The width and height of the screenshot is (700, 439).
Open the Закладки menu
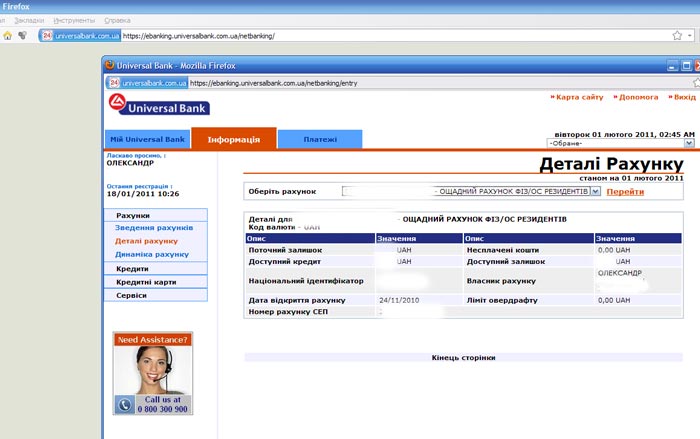29,21
